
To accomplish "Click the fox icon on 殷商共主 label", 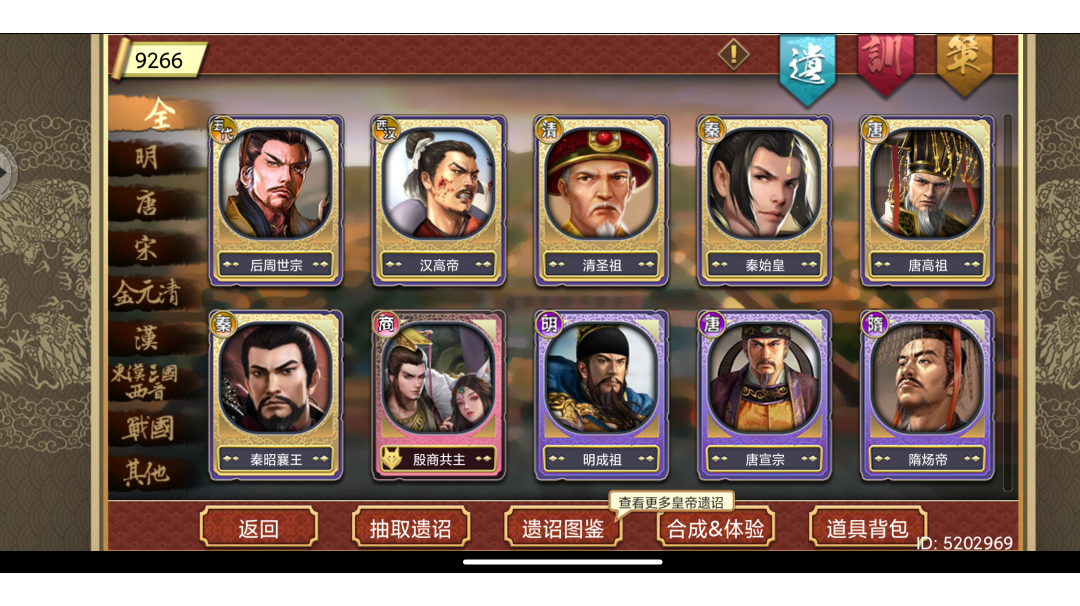I will point(392,459).
